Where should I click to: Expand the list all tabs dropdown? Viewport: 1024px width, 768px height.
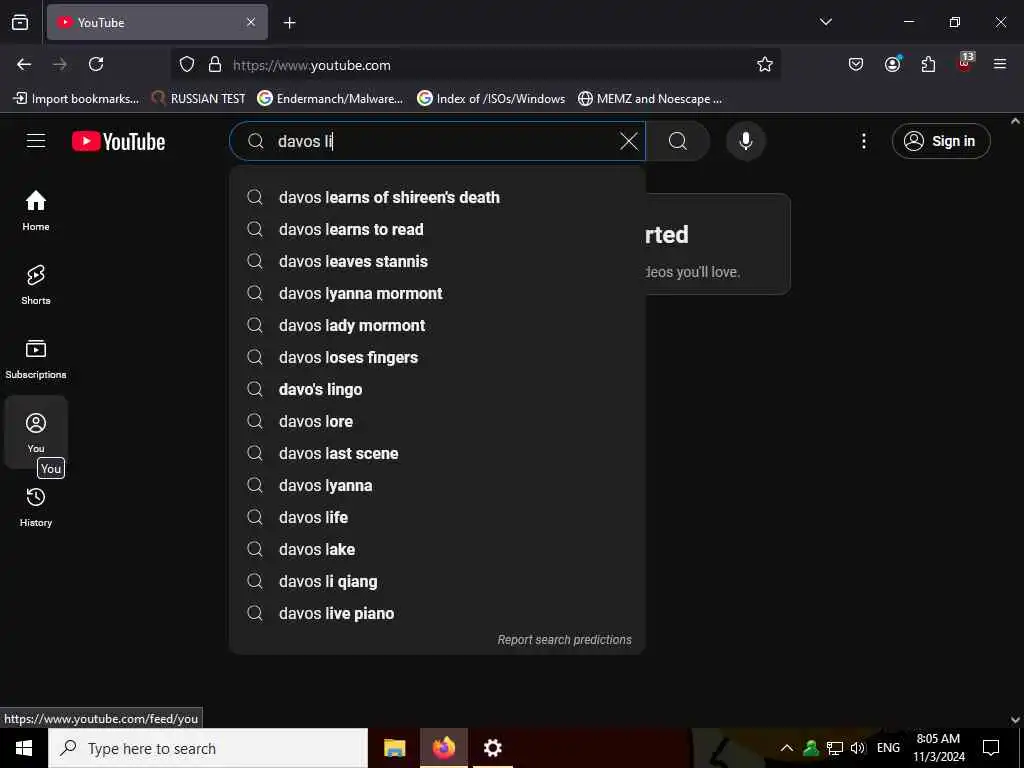(825, 22)
